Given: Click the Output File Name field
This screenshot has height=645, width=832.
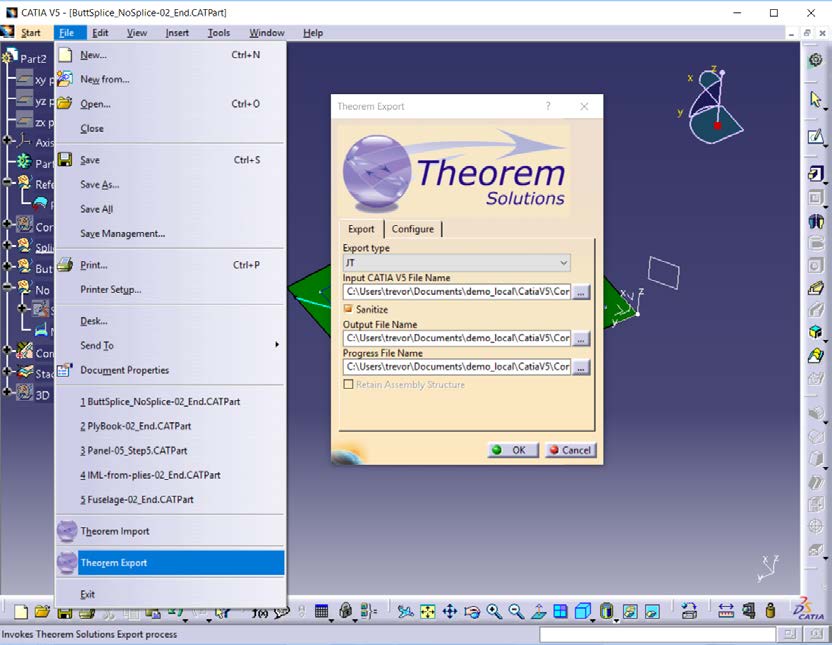Looking at the screenshot, I should 457,338.
